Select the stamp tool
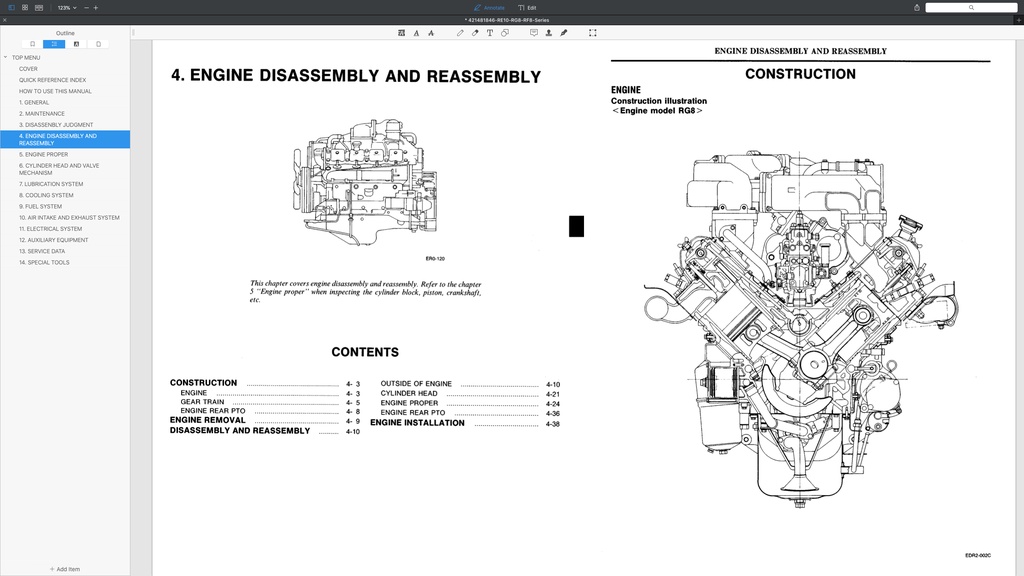This screenshot has height=576, width=1024. click(549, 33)
